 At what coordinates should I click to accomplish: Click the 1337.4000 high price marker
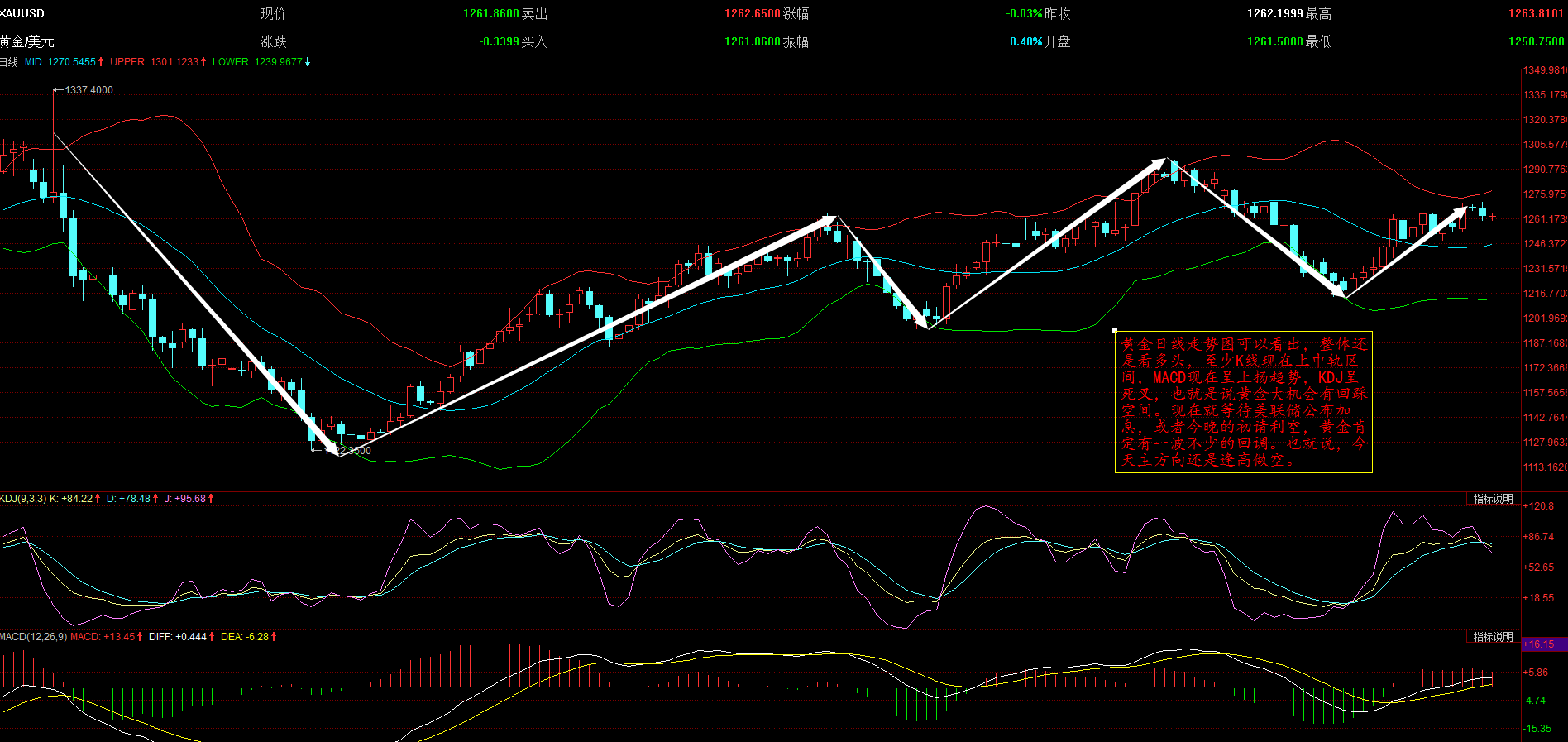coord(88,90)
